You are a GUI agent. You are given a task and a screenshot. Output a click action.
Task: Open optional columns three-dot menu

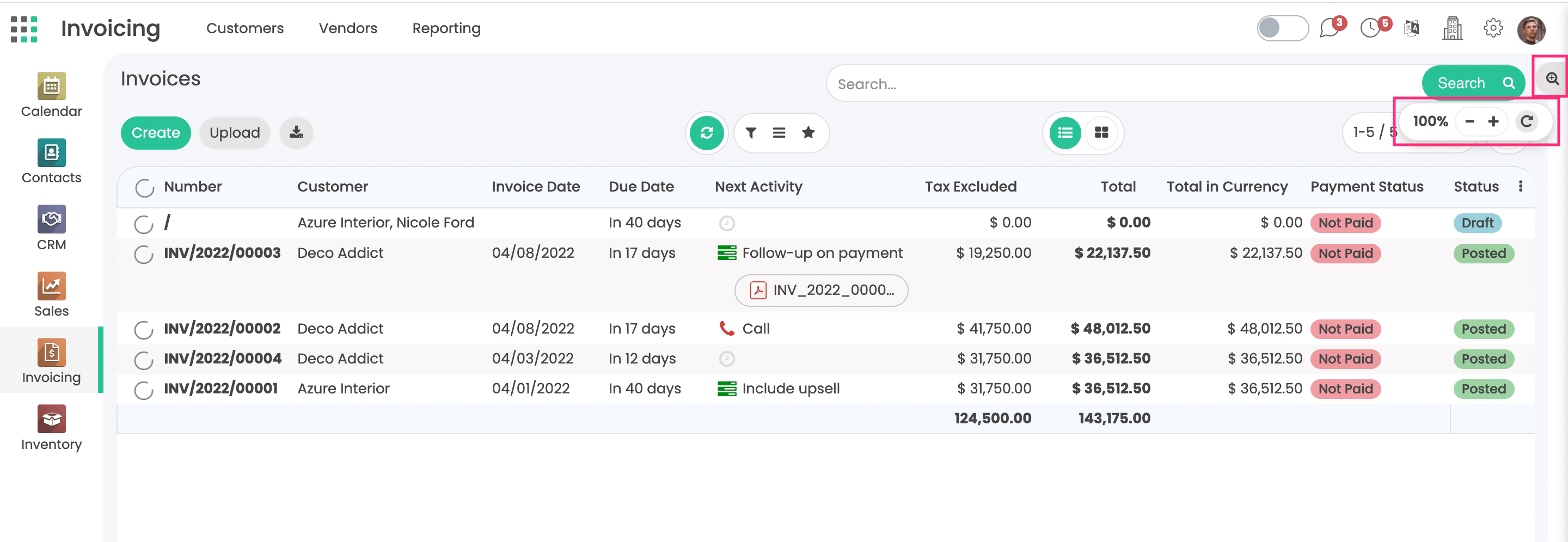[1521, 187]
